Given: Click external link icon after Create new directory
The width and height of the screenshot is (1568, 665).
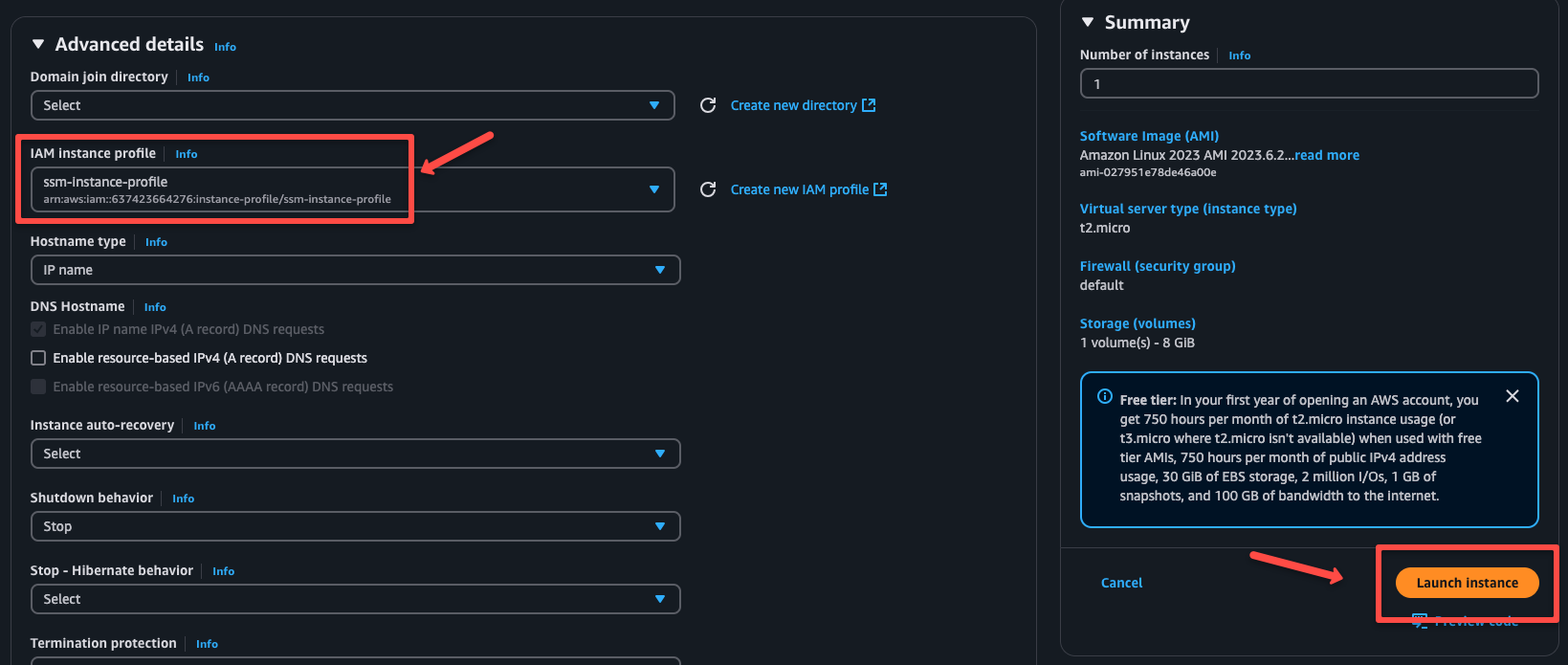Looking at the screenshot, I should point(869,105).
